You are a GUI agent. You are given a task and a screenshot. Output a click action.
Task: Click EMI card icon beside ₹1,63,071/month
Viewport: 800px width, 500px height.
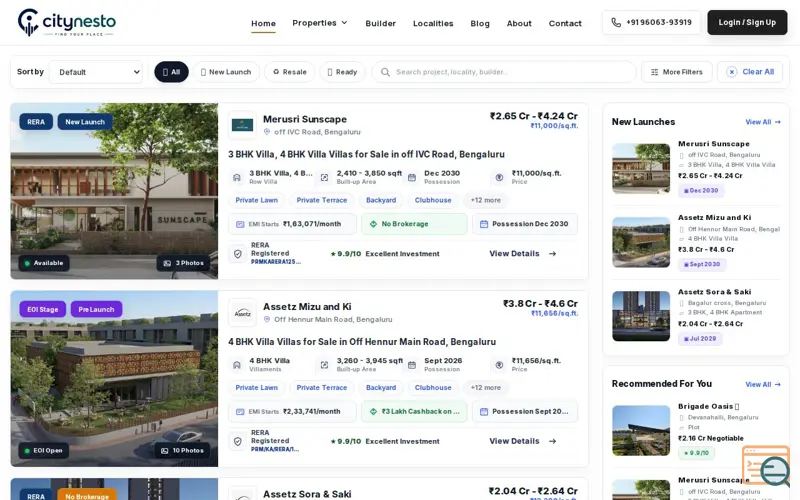(240, 224)
